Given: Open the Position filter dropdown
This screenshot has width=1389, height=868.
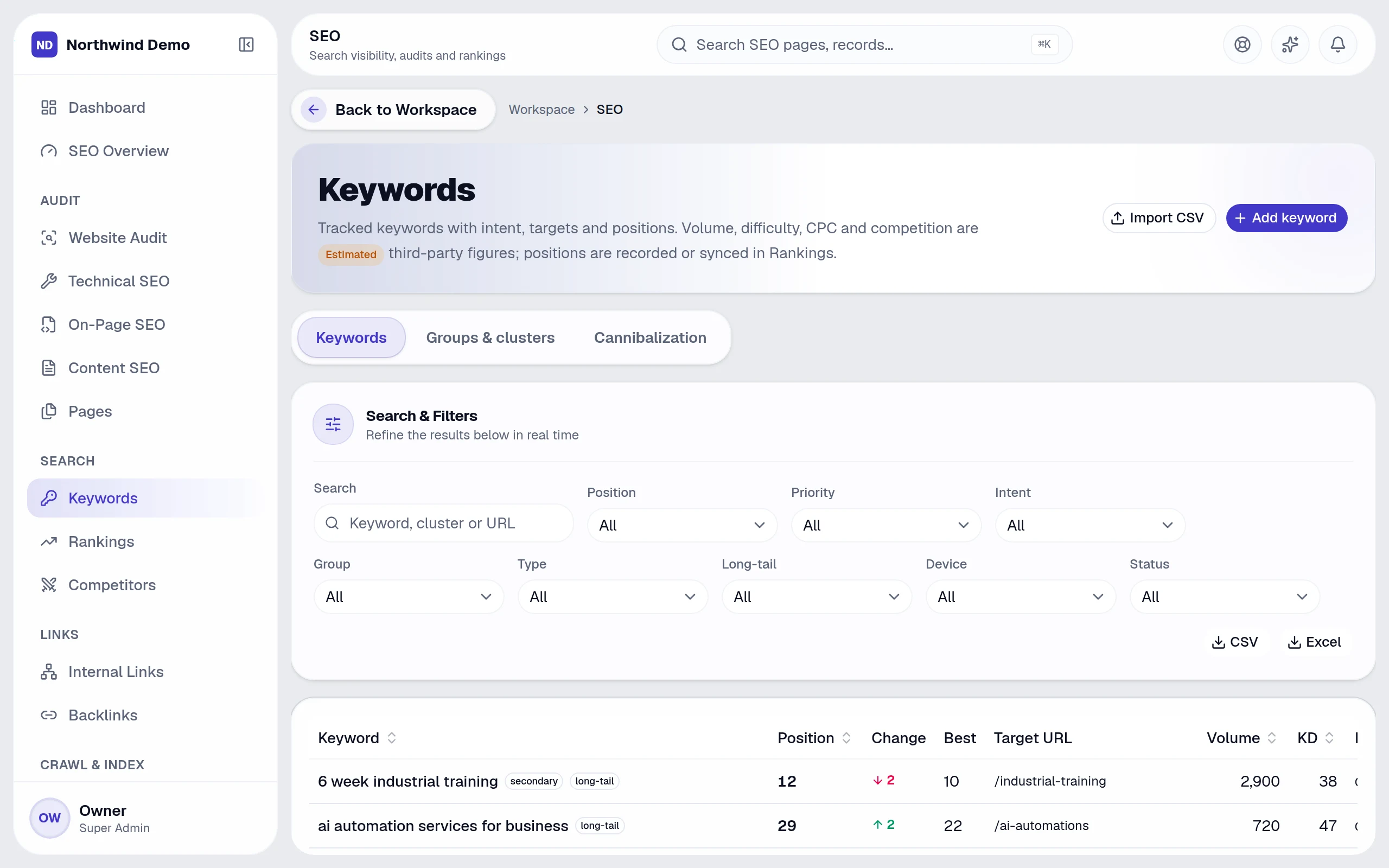Looking at the screenshot, I should pyautogui.click(x=682, y=525).
